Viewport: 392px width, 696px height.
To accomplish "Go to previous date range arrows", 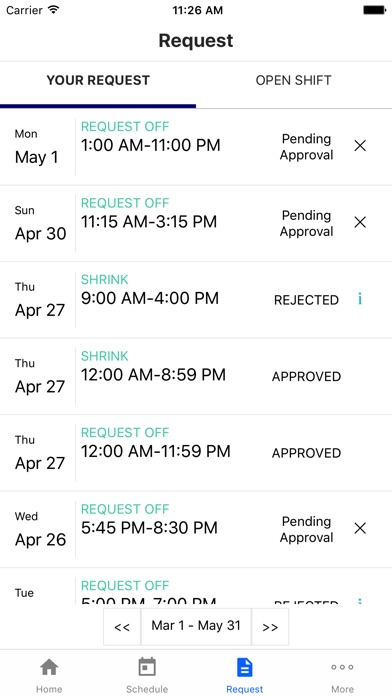I will (122, 627).
